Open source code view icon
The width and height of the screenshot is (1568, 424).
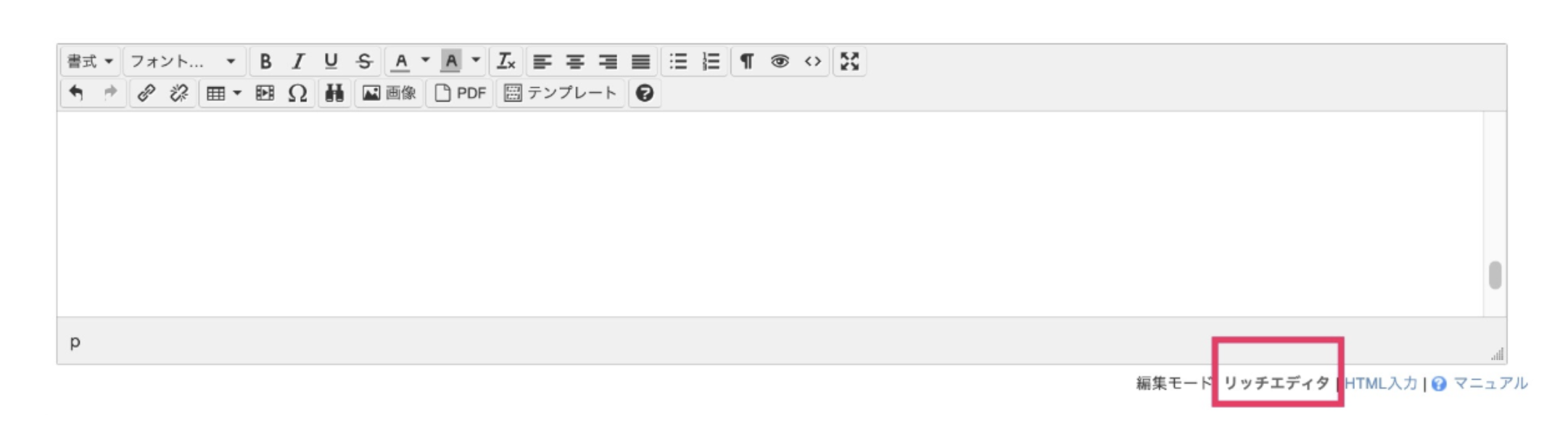813,62
